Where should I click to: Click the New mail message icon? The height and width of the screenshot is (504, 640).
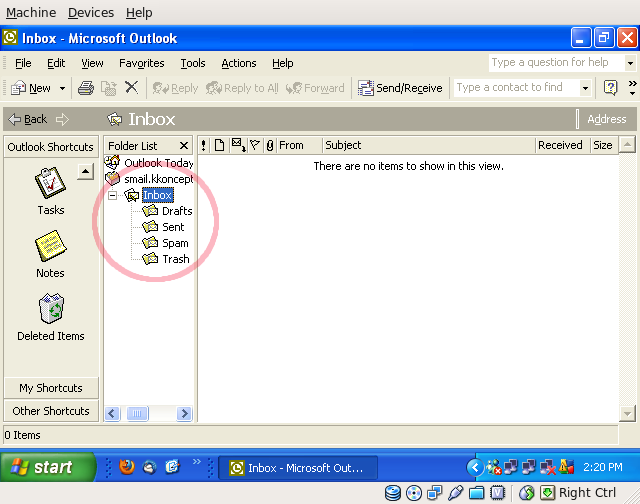(x=18, y=88)
